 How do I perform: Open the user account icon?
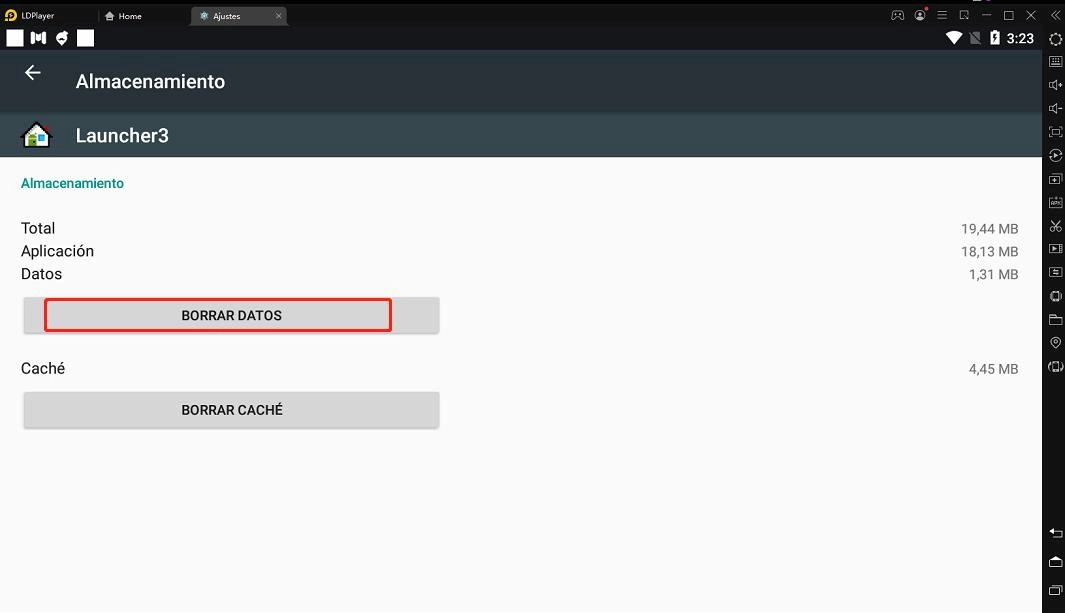[920, 15]
